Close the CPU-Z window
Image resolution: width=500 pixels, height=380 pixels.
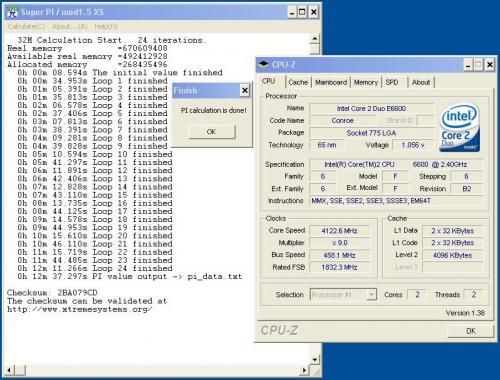pyautogui.click(x=489, y=65)
